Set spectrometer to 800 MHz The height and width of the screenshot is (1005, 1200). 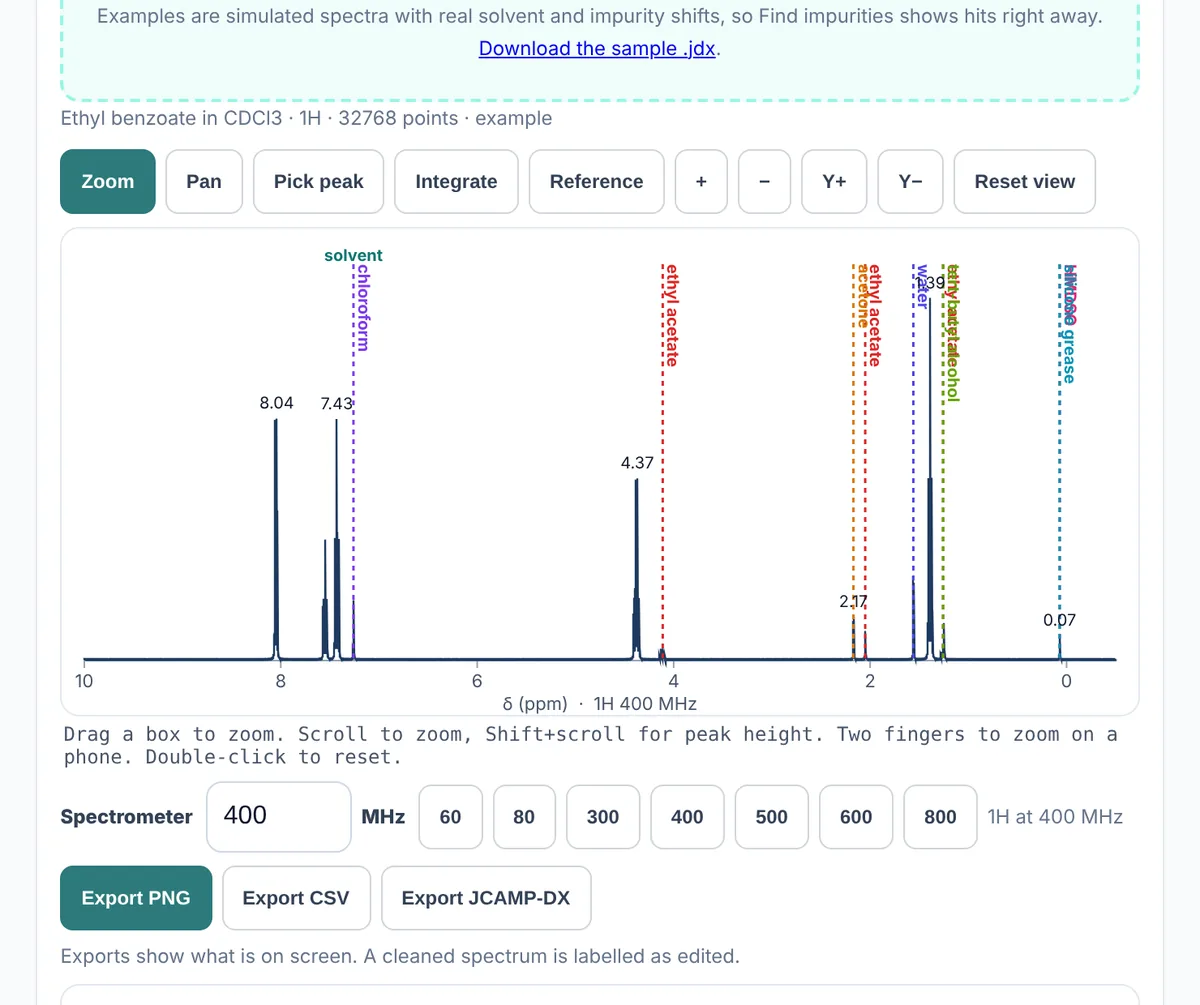pyautogui.click(x=940, y=817)
